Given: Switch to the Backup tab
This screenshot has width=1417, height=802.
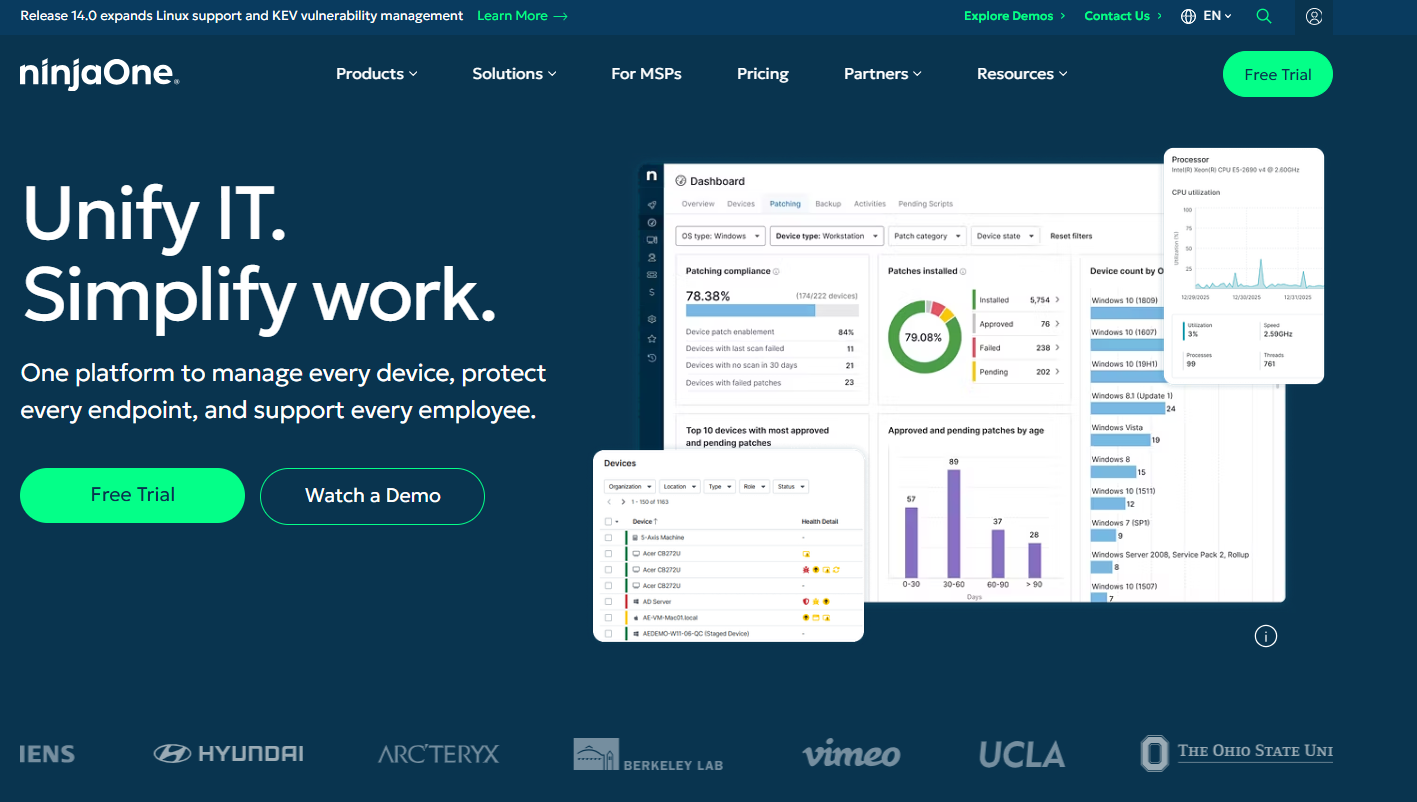Looking at the screenshot, I should [x=828, y=204].
